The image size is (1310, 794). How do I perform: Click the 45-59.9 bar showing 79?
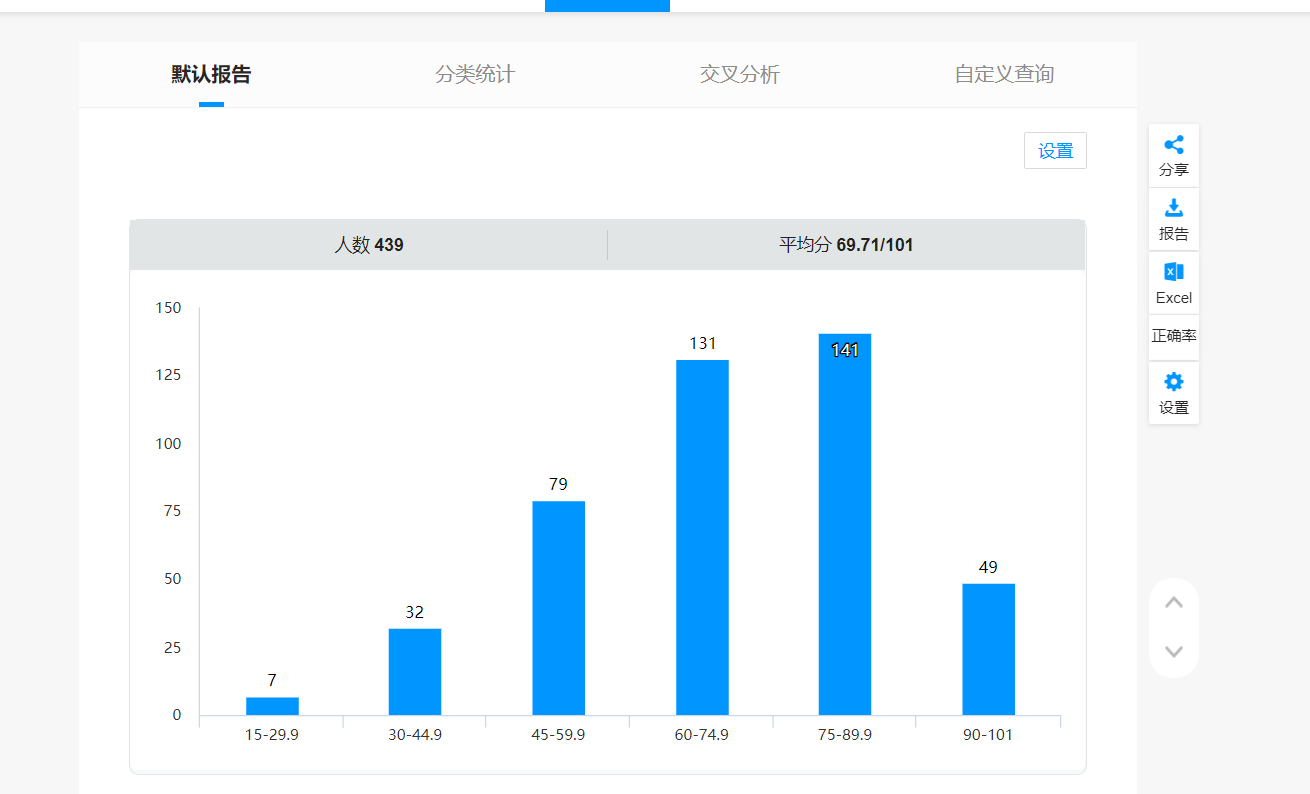(x=558, y=608)
